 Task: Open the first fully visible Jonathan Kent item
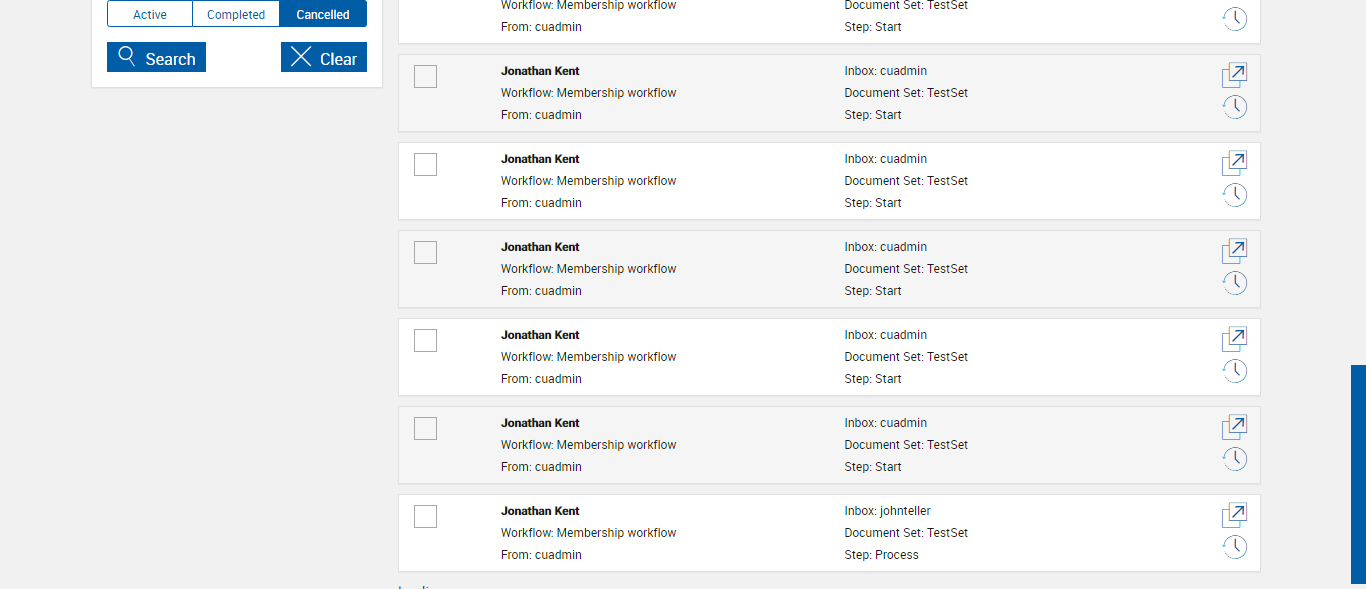pos(1235,75)
